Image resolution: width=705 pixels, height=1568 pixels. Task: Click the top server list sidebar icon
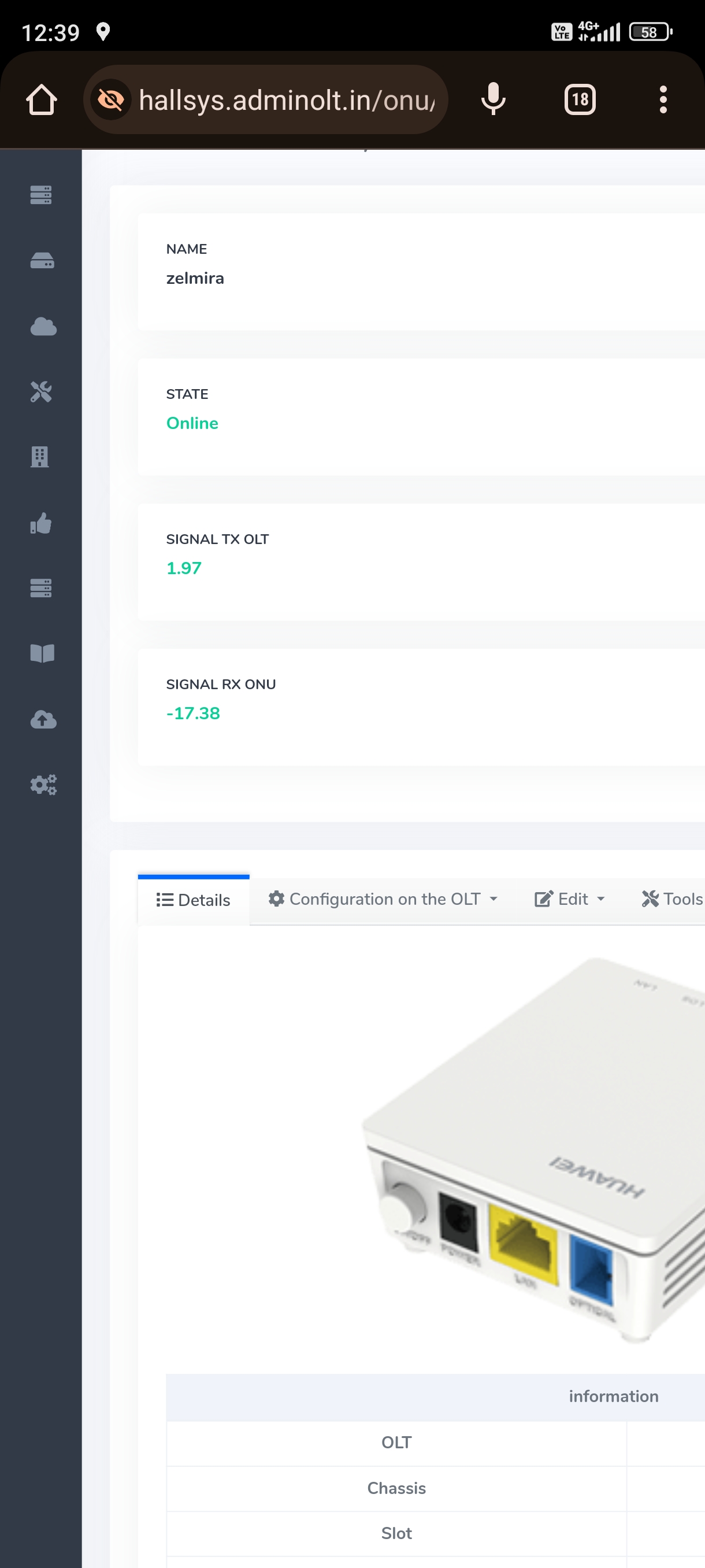click(x=41, y=195)
